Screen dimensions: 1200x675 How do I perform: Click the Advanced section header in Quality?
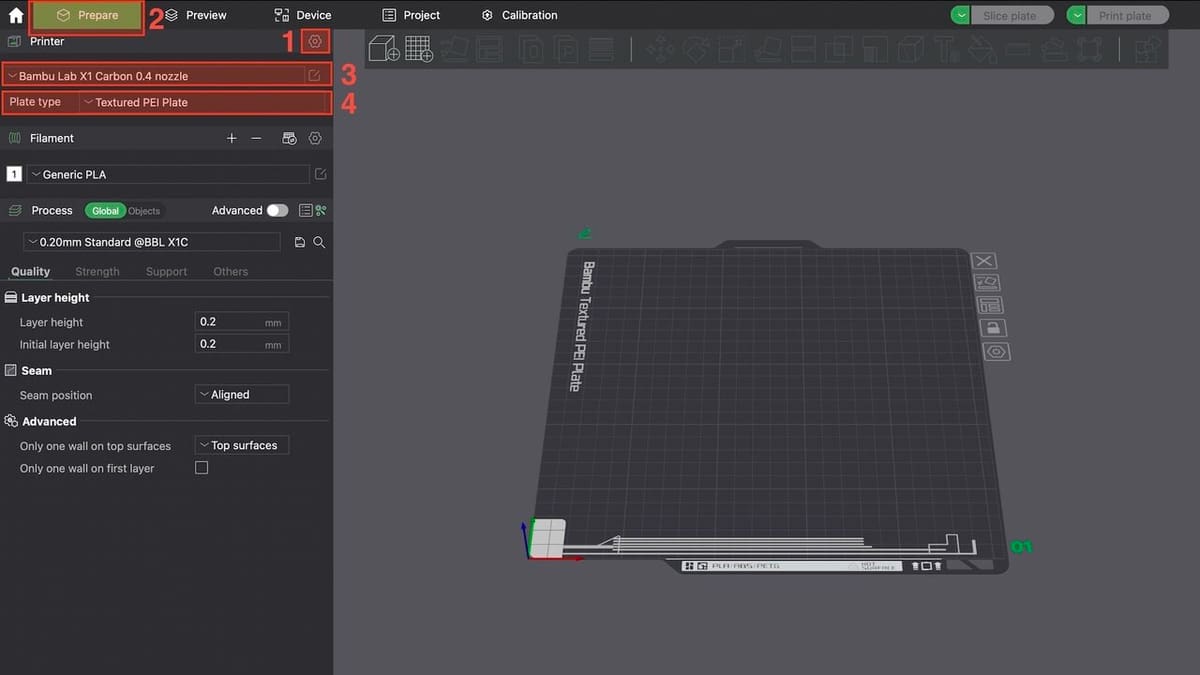point(49,421)
